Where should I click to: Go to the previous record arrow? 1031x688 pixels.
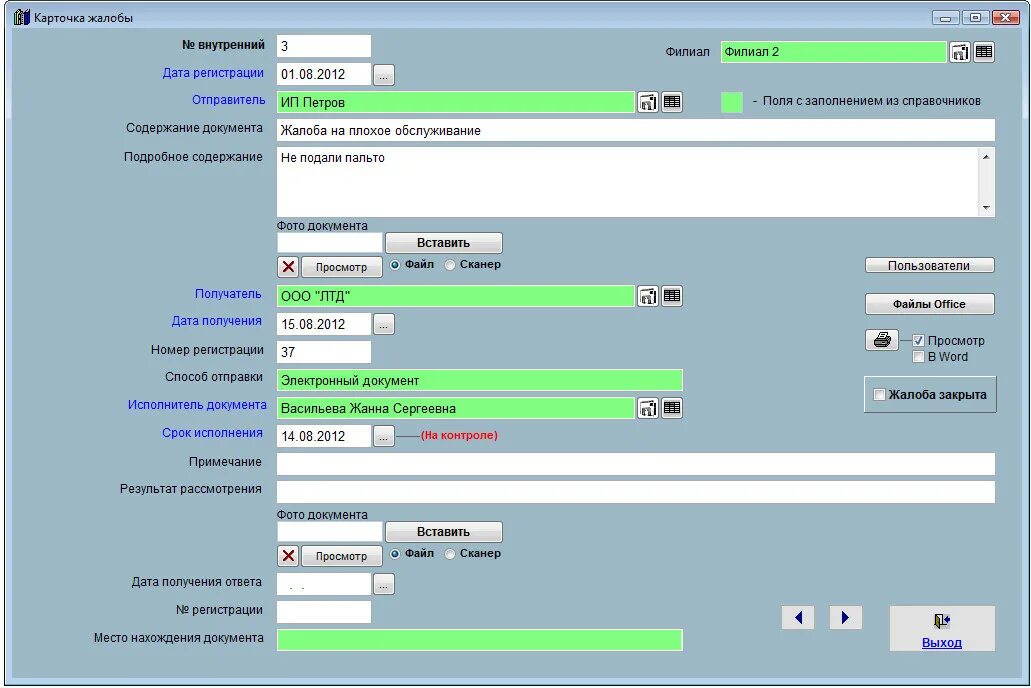798,618
